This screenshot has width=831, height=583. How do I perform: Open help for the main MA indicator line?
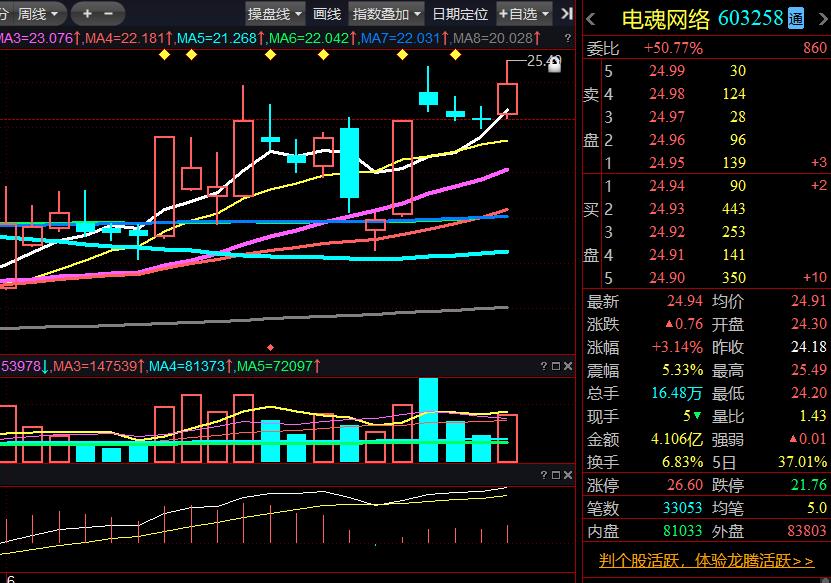568,38
